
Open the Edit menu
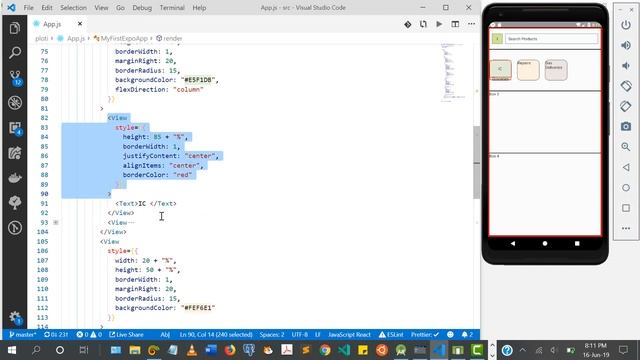pyautogui.click(x=47, y=8)
